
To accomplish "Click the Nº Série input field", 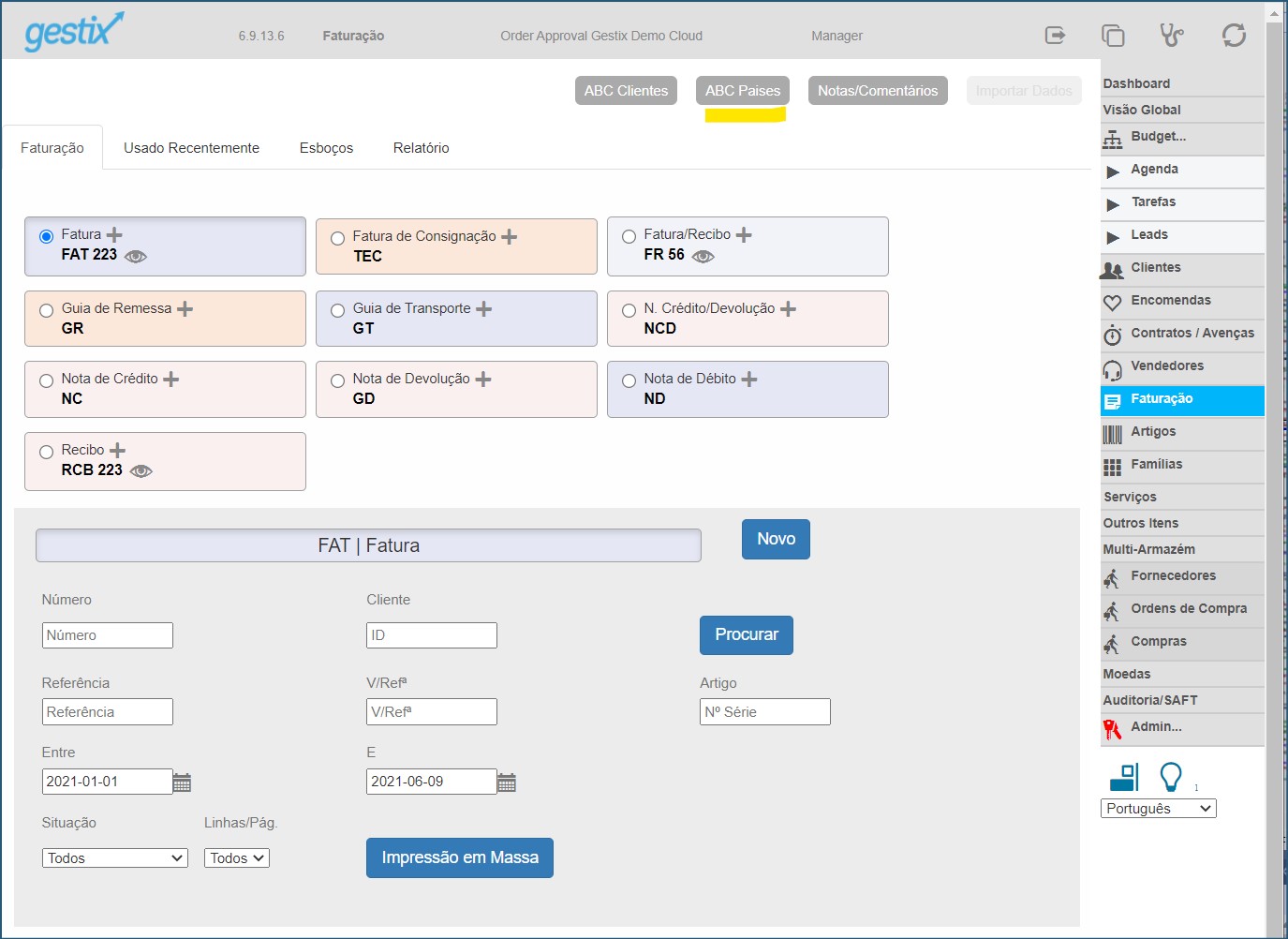I will click(x=765, y=712).
